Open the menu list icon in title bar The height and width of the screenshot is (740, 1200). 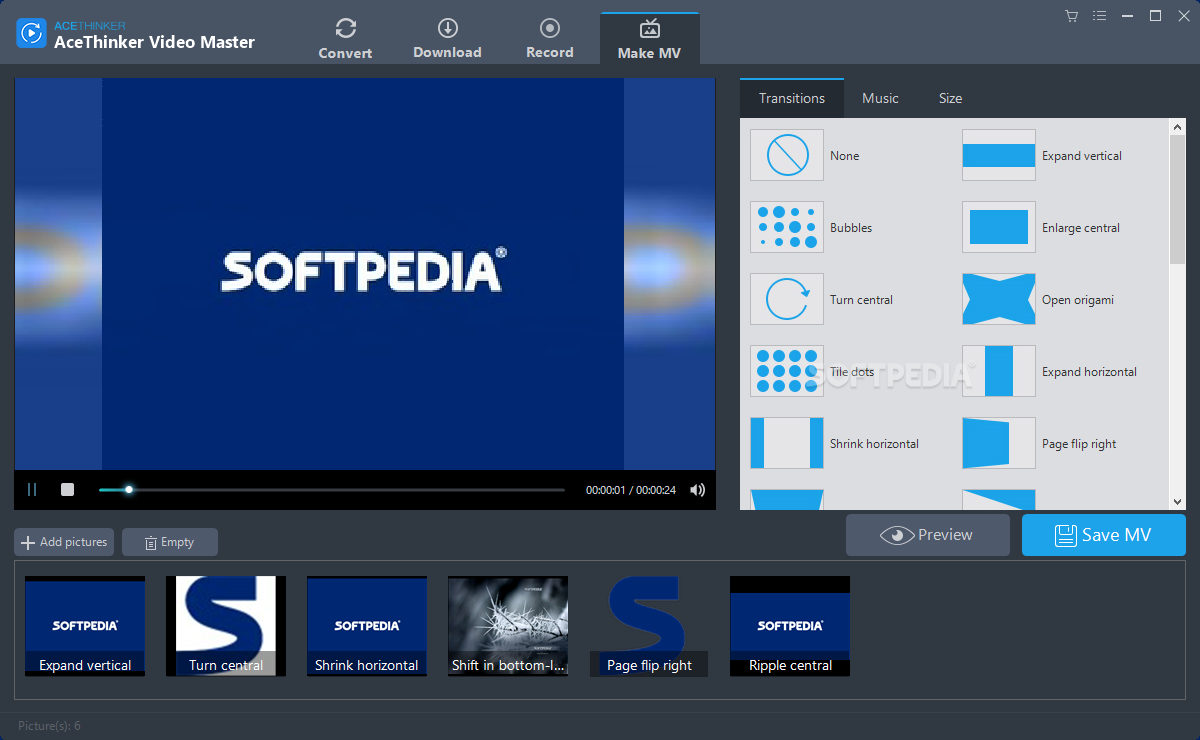pos(1100,16)
